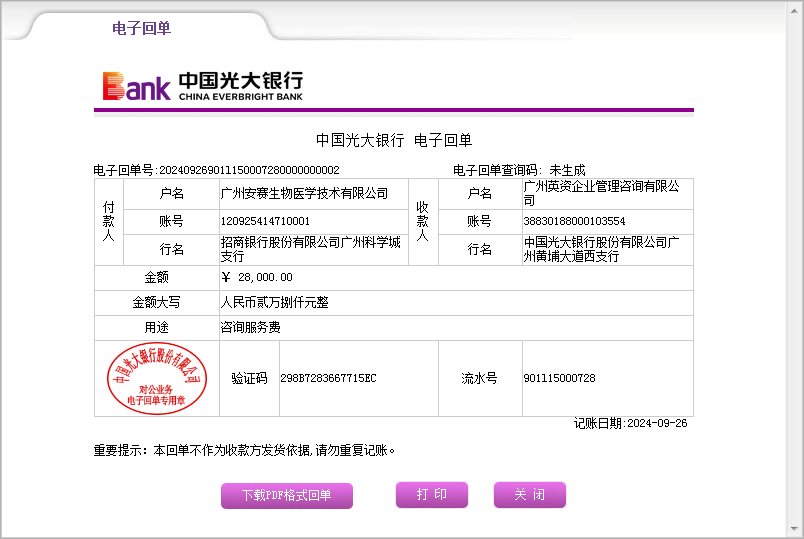Screen dimensions: 804x539
Task: Click payer bank 招商银行股份有限公司广州科学城支行
Action: click(311, 249)
